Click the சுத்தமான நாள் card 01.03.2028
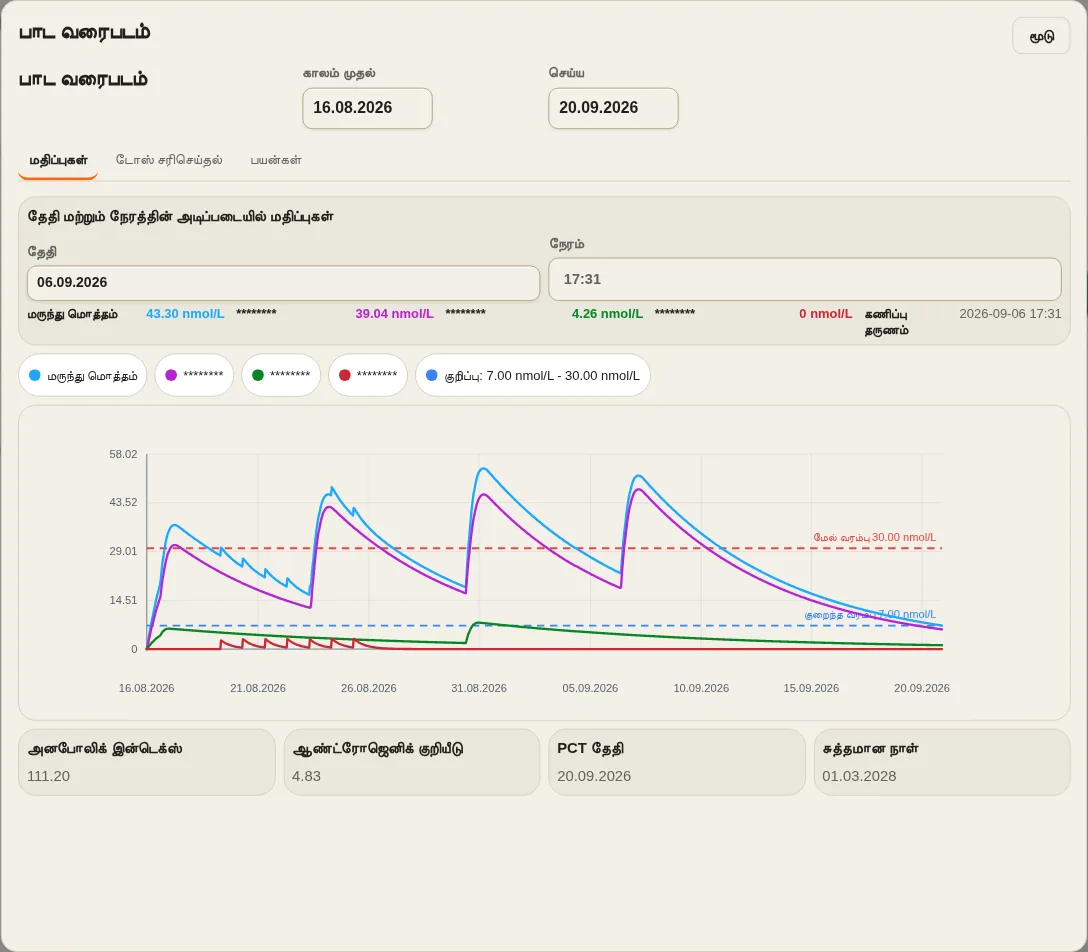1088x952 pixels. (942, 762)
